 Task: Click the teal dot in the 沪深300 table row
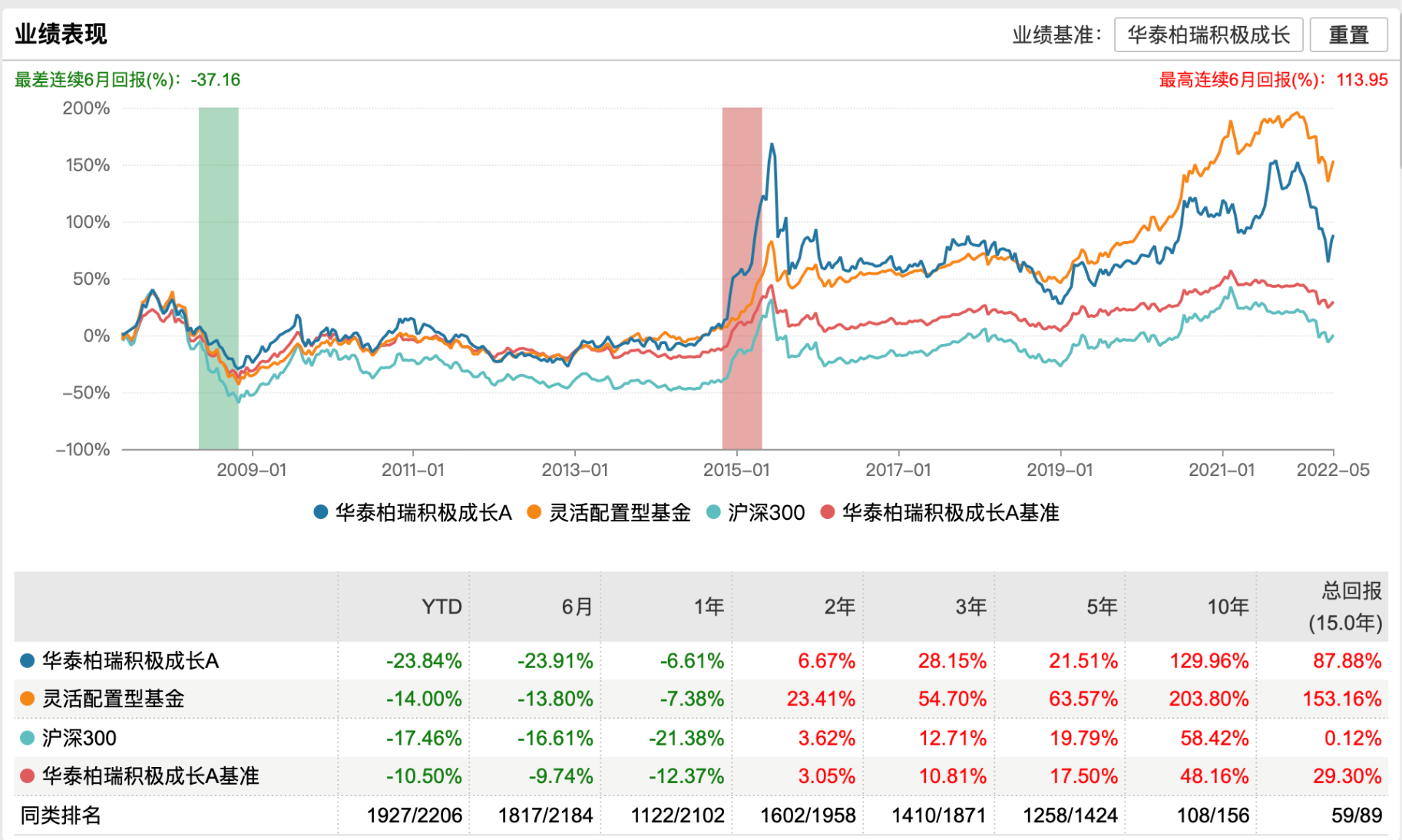click(28, 738)
